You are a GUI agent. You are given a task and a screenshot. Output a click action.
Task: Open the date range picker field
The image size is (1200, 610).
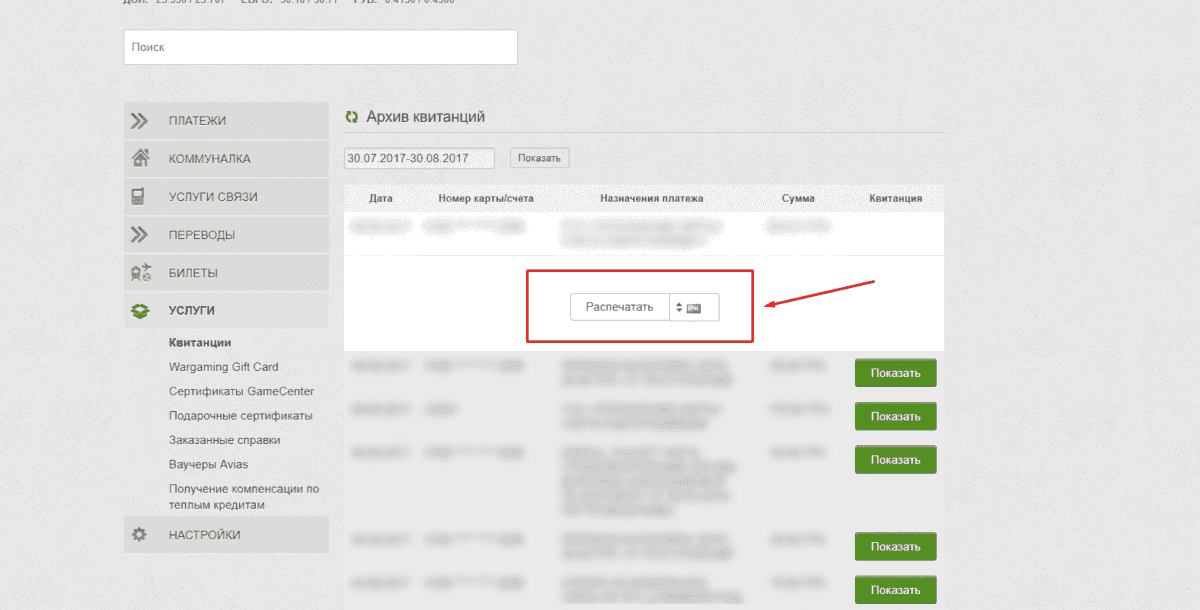[420, 158]
